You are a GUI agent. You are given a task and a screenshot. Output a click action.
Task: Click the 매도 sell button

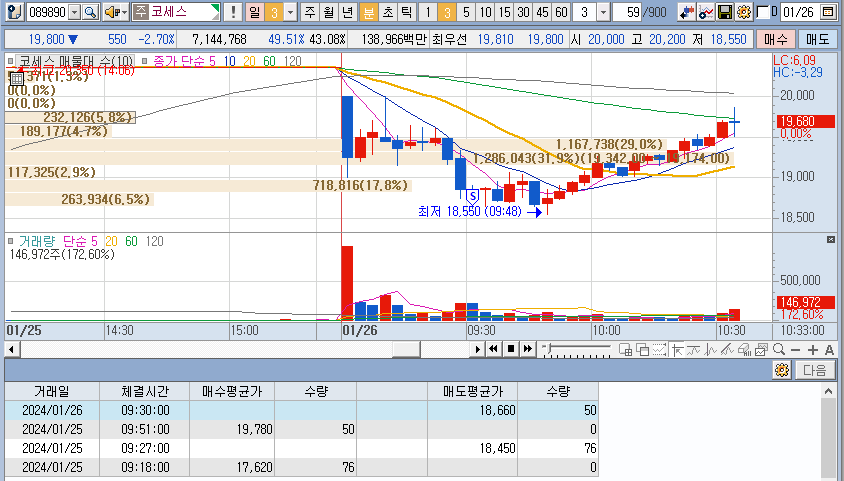(817, 39)
